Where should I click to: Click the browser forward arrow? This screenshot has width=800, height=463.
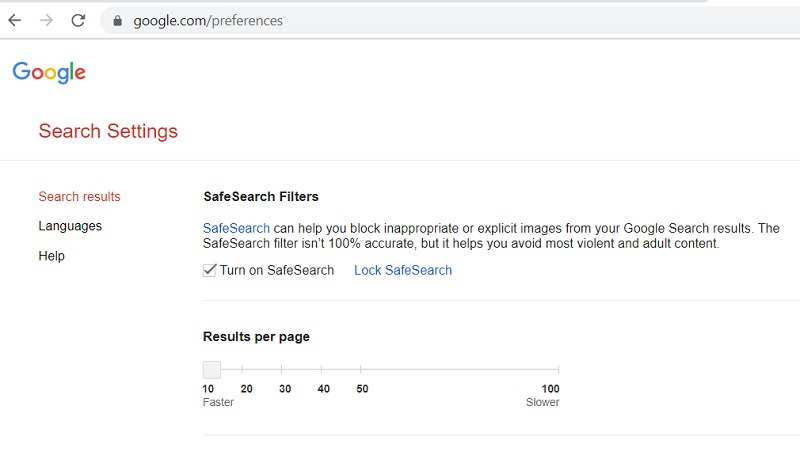click(46, 20)
